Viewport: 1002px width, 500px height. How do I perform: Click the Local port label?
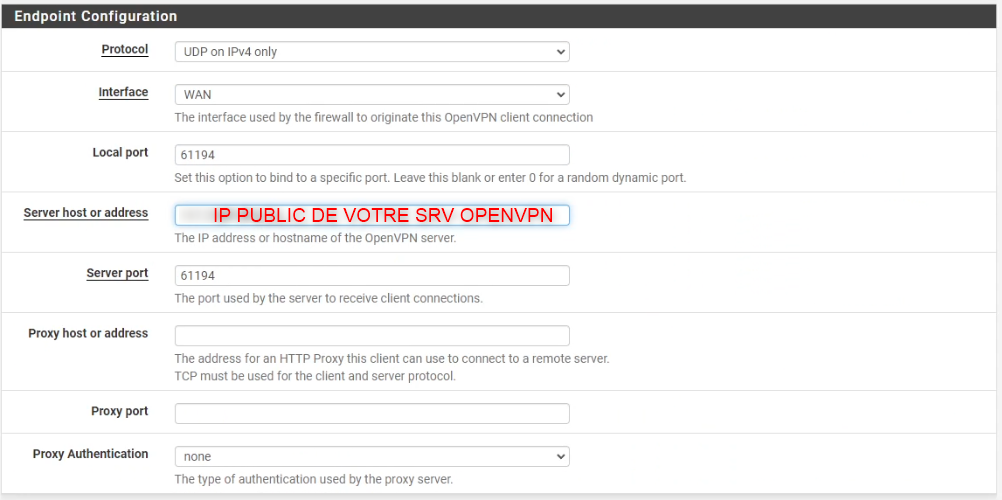[120, 153]
